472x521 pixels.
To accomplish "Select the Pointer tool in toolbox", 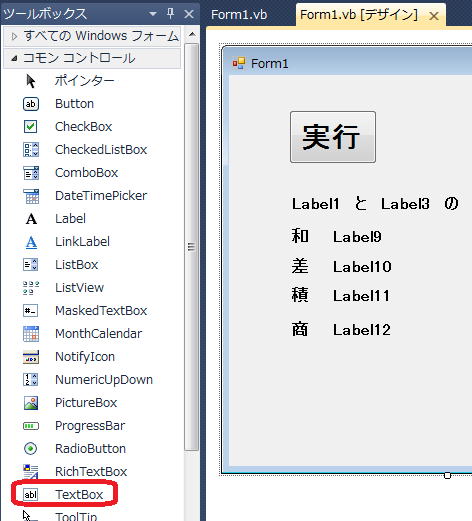I will pyautogui.click(x=31, y=81).
